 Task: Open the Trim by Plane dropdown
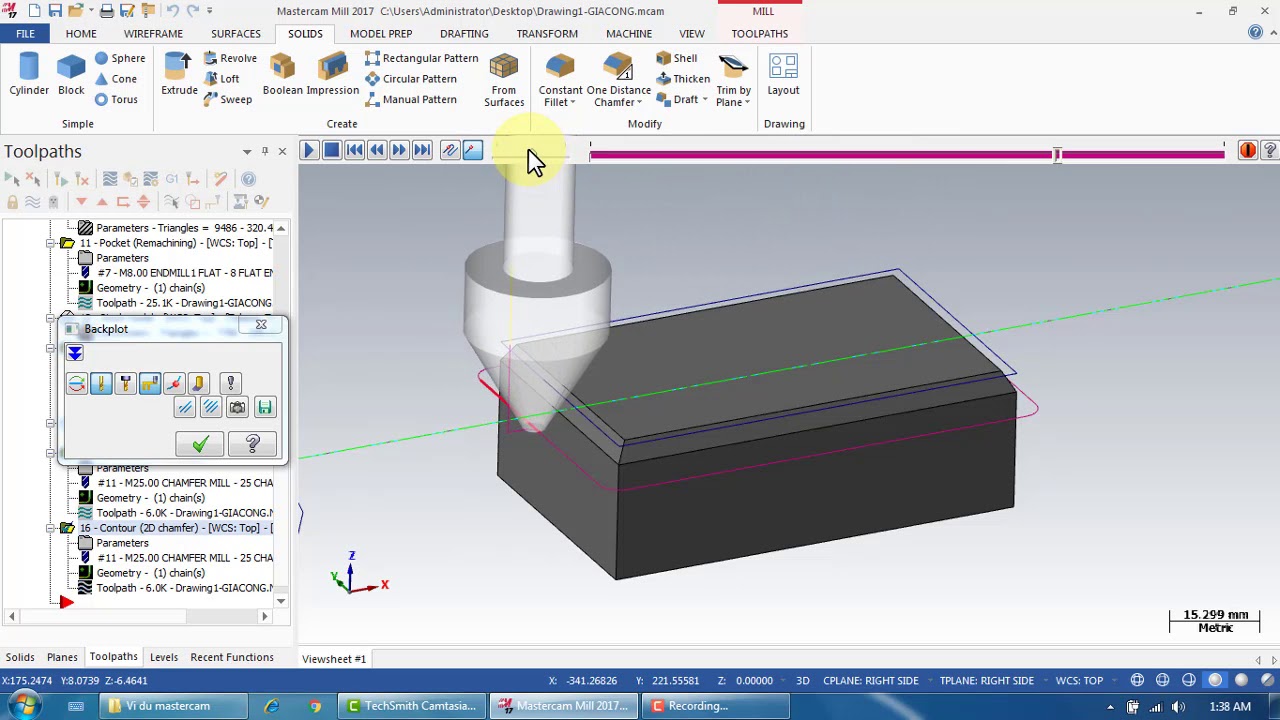point(747,102)
